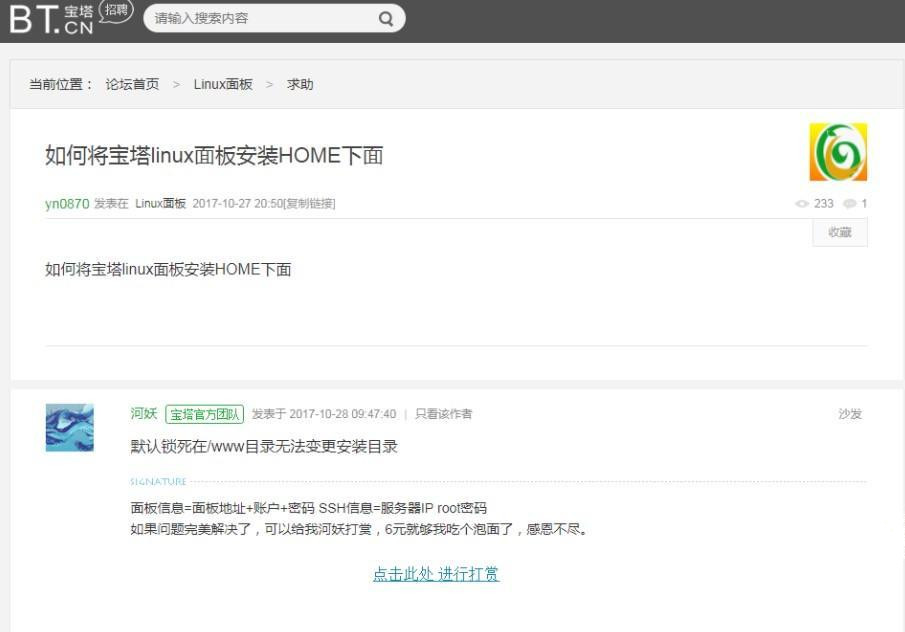The width and height of the screenshot is (905, 632).
Task: Open the 点击此处 进行打赏 reward link
Action: 436,574
